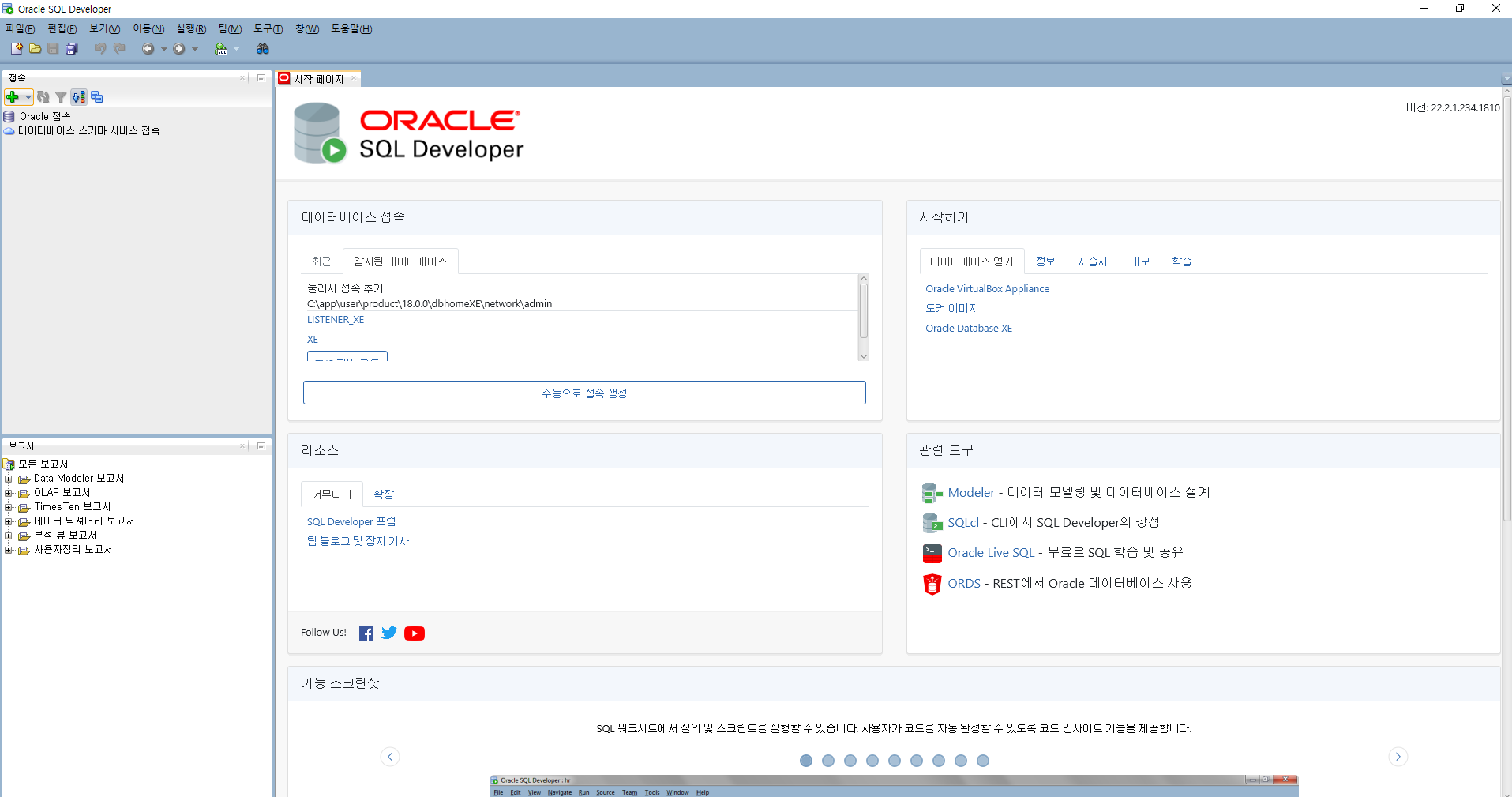This screenshot has height=797, width=1512.
Task: Switch to the 확장 tab under 리소스
Action: tap(384, 494)
